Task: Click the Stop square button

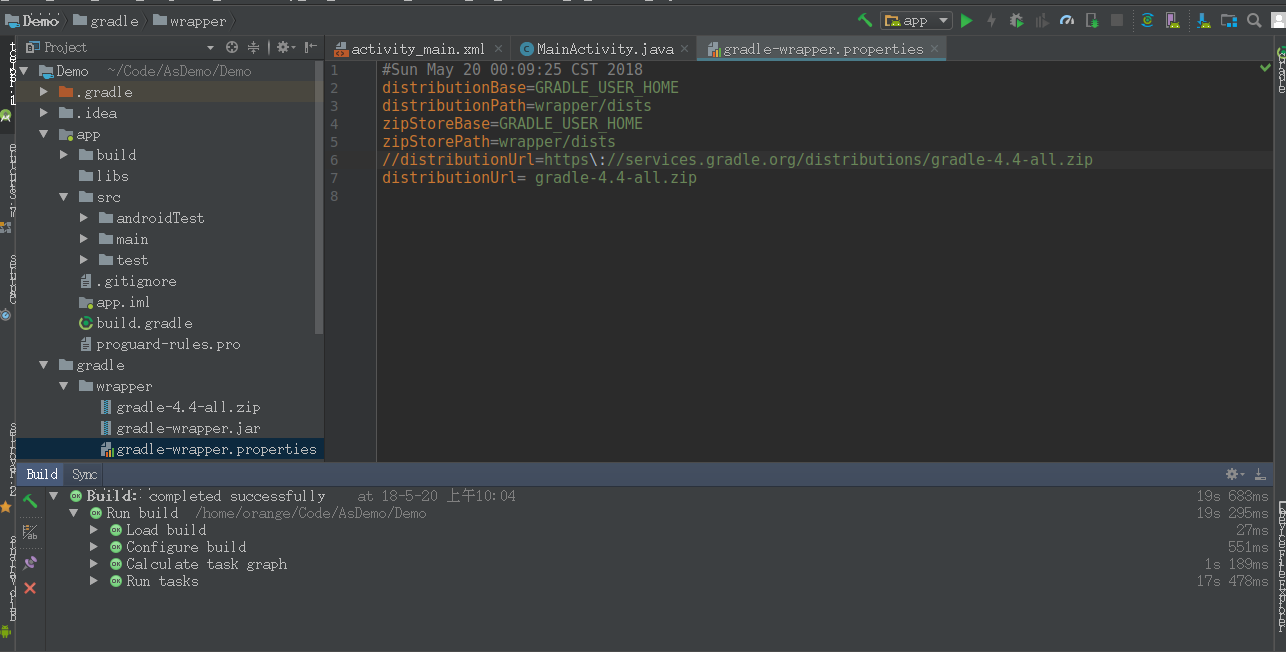Action: pos(1117,20)
